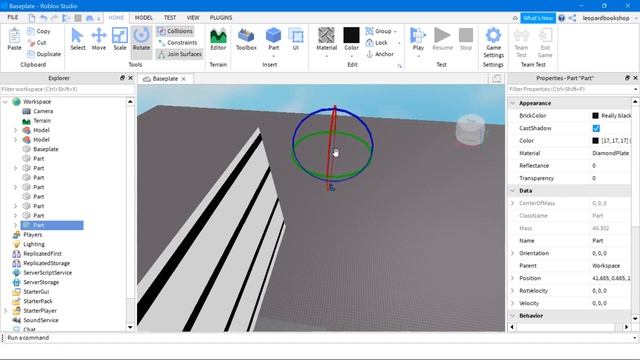Expand the Orientation property

click(513, 253)
